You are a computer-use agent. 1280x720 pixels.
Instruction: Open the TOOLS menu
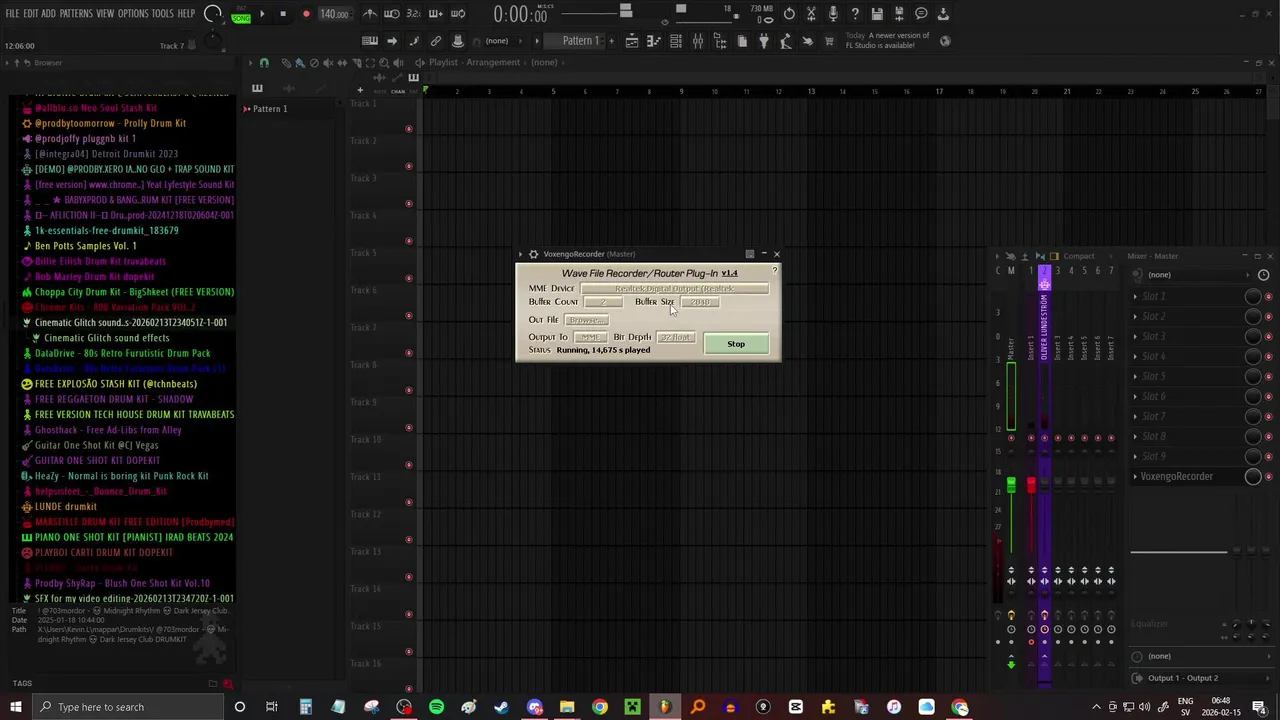point(163,14)
